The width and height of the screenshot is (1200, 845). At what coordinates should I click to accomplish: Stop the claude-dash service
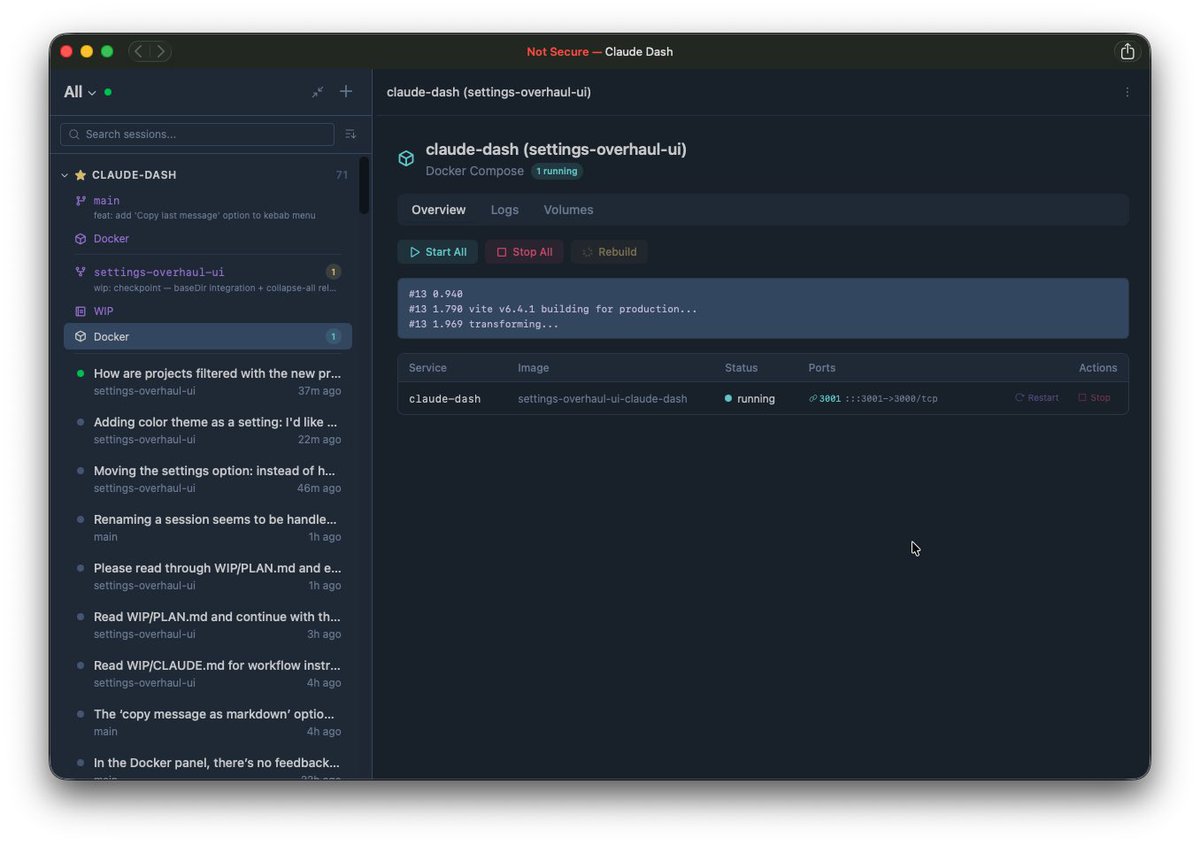(x=1094, y=398)
